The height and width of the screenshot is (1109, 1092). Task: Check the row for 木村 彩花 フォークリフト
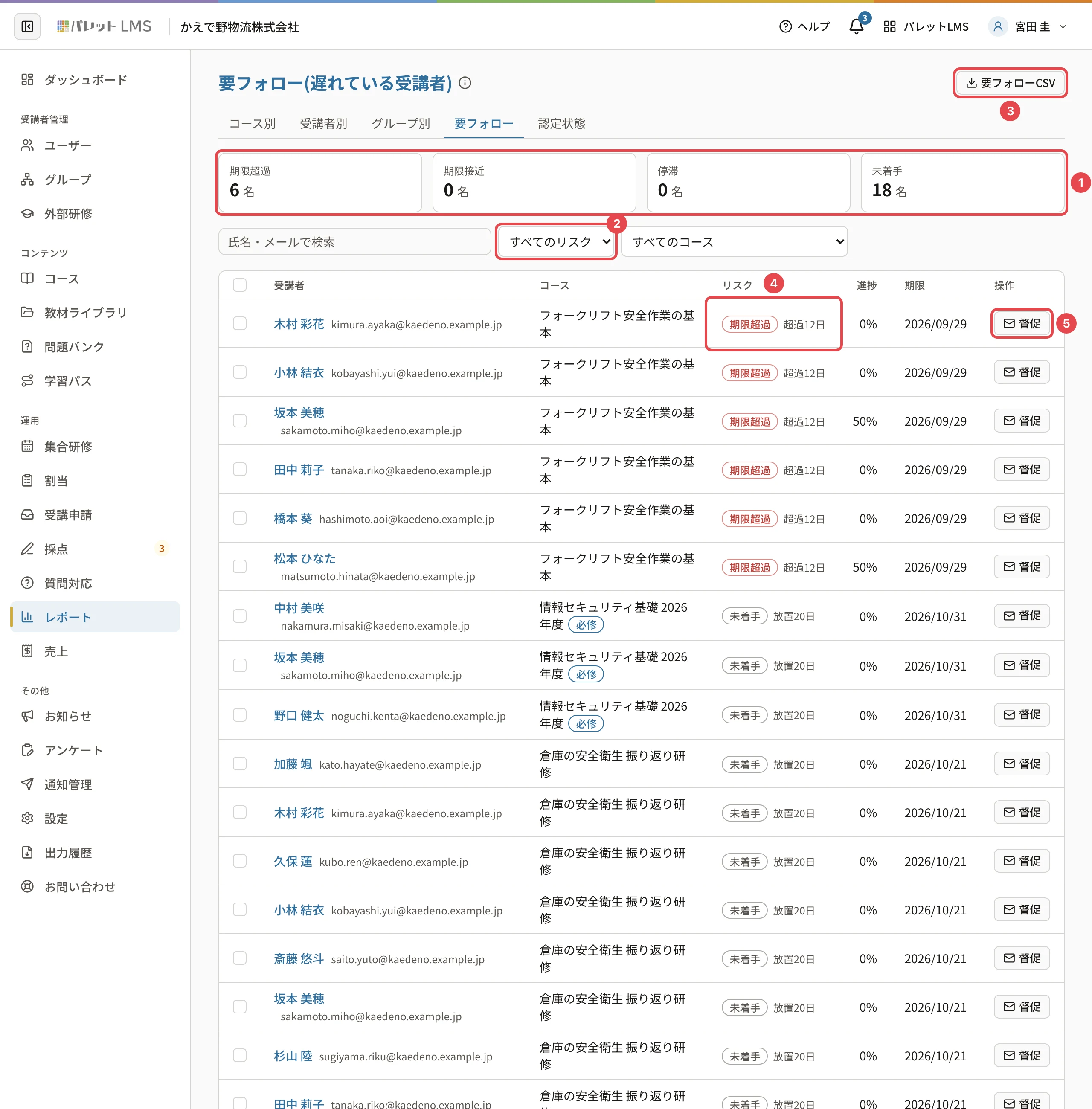pos(240,323)
